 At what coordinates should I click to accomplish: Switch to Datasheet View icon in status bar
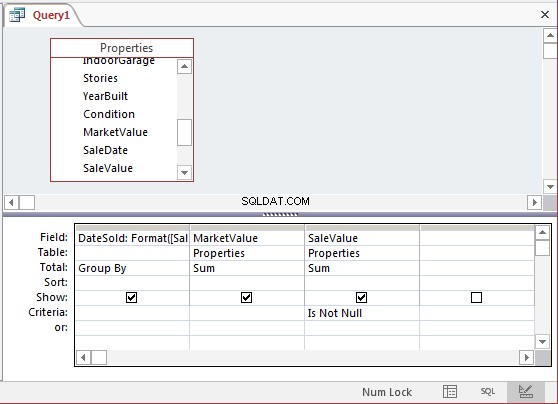(x=450, y=392)
